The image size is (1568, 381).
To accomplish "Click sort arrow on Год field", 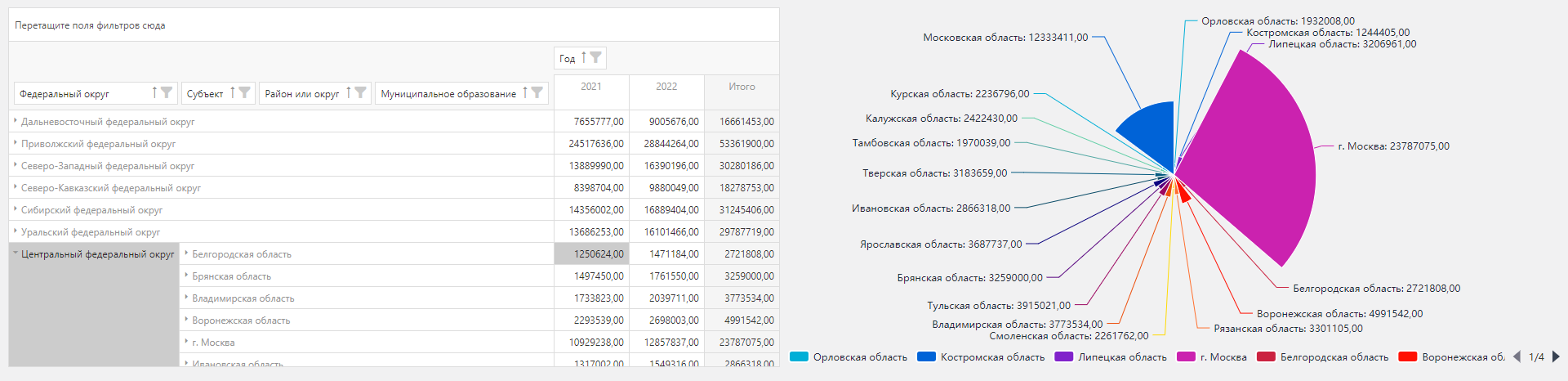I will (583, 57).
